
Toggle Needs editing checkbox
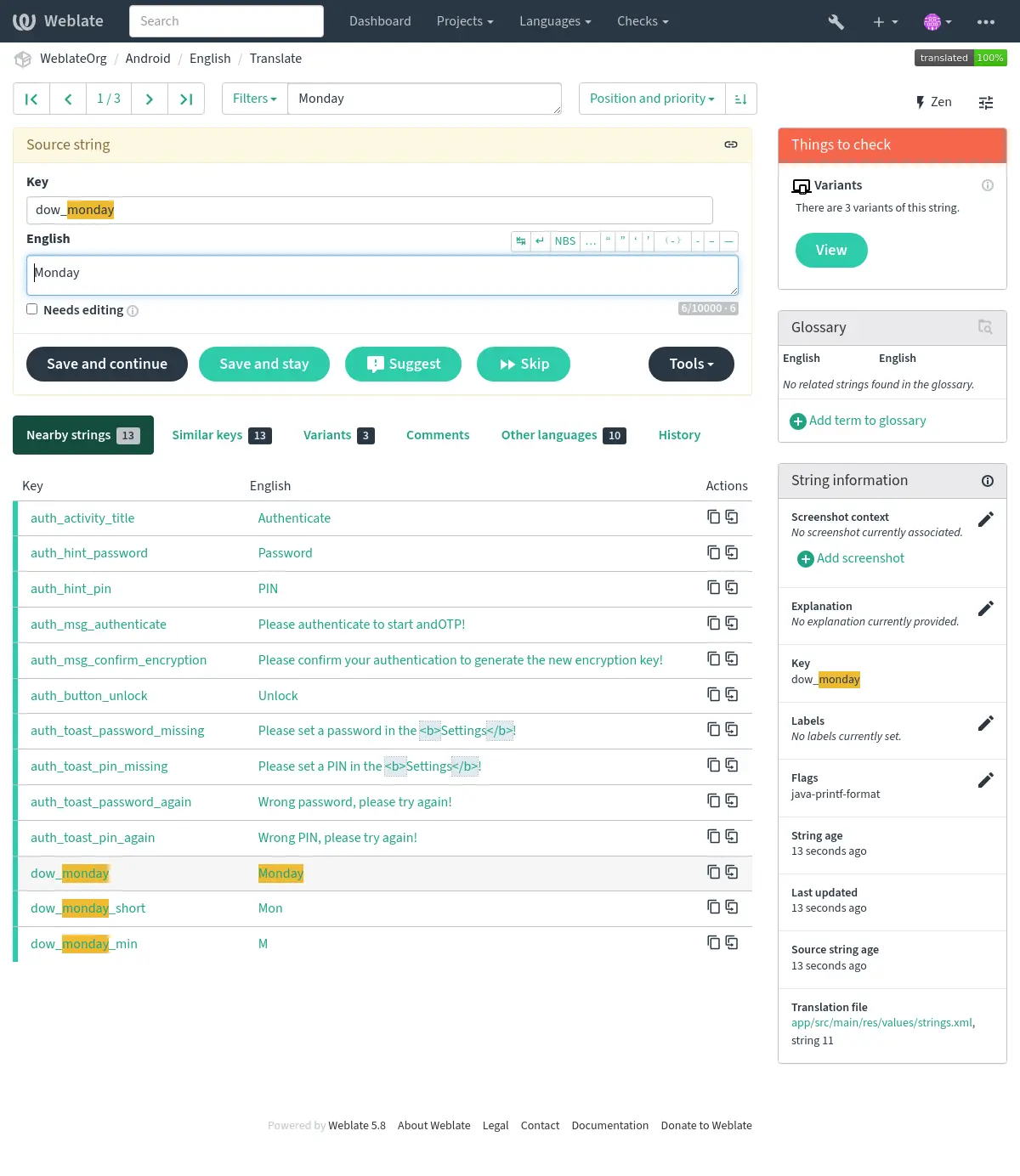tap(32, 309)
